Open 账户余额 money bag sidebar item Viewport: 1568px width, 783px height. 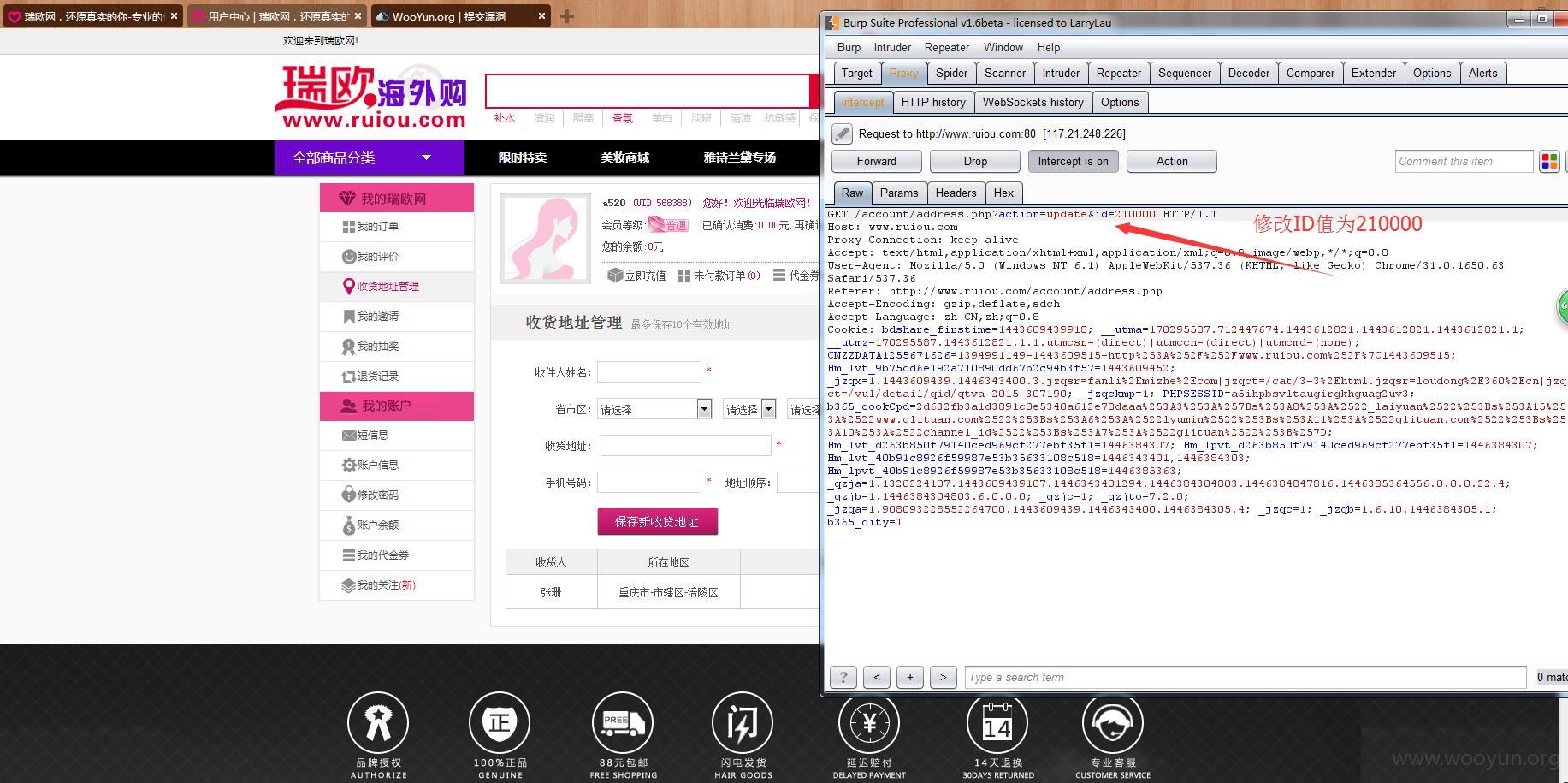coord(370,525)
